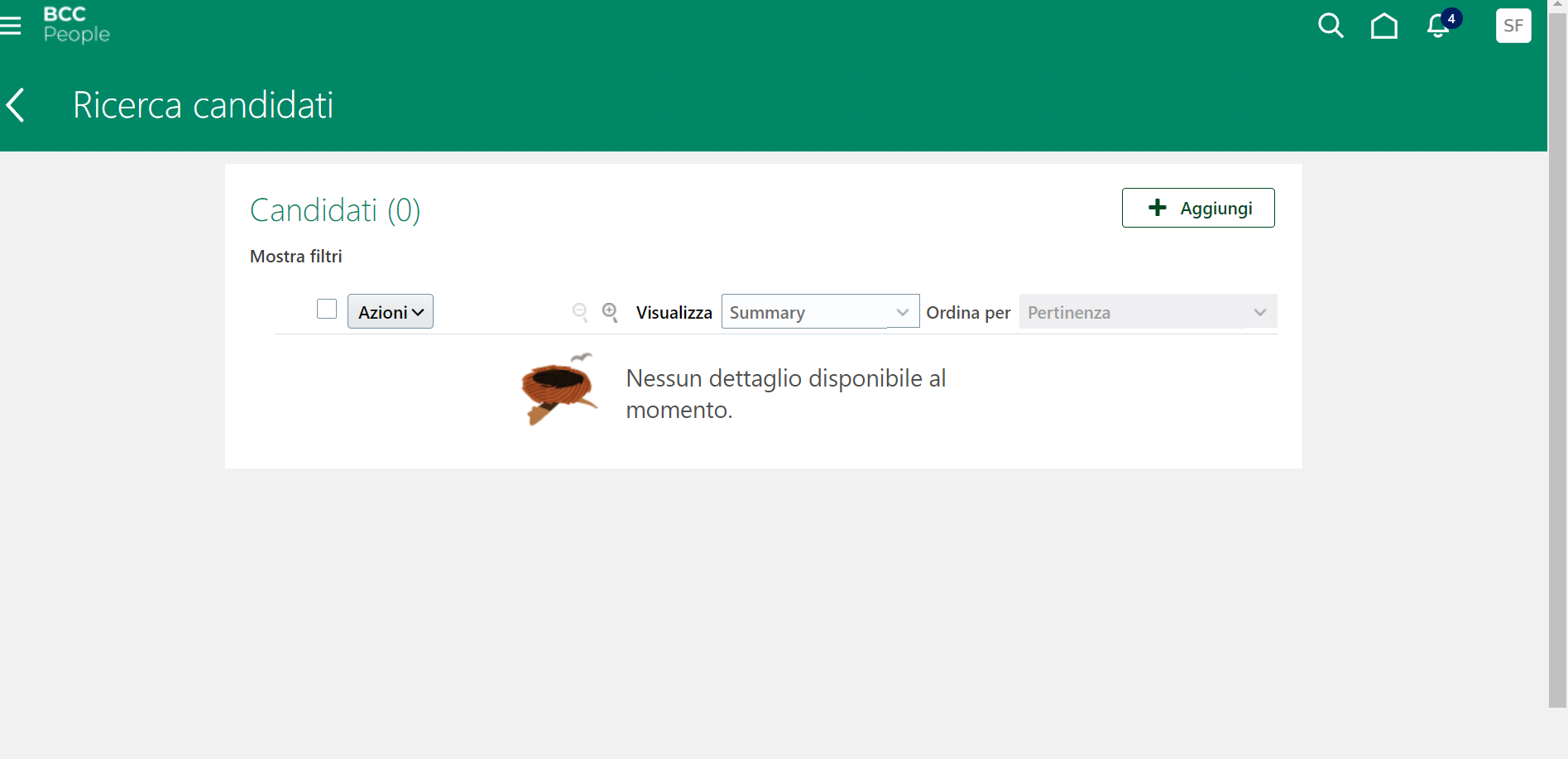
Task: Open the SF profile avatar menu
Action: (x=1513, y=25)
